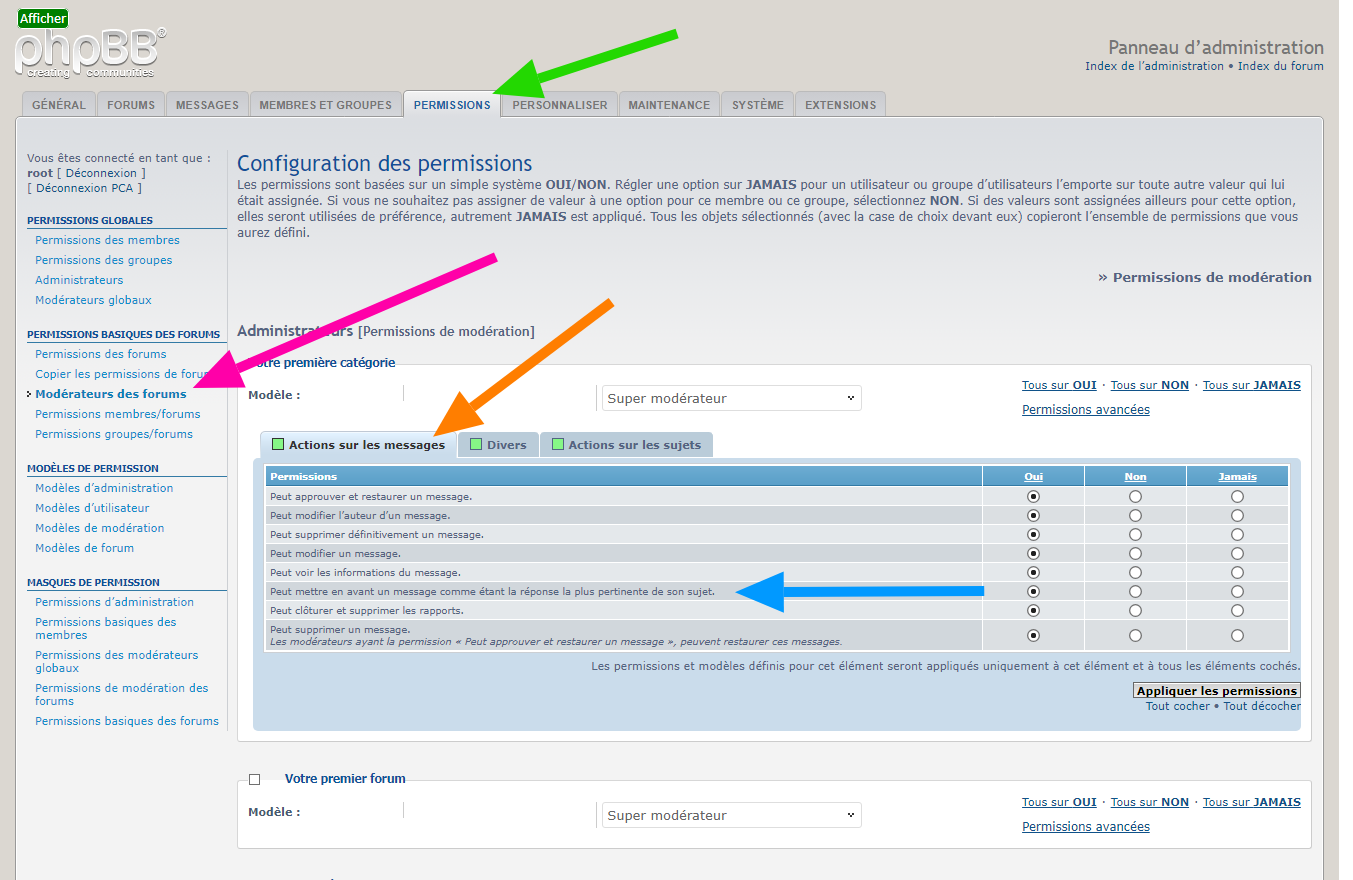Click the Tout décocher link

click(1261, 706)
